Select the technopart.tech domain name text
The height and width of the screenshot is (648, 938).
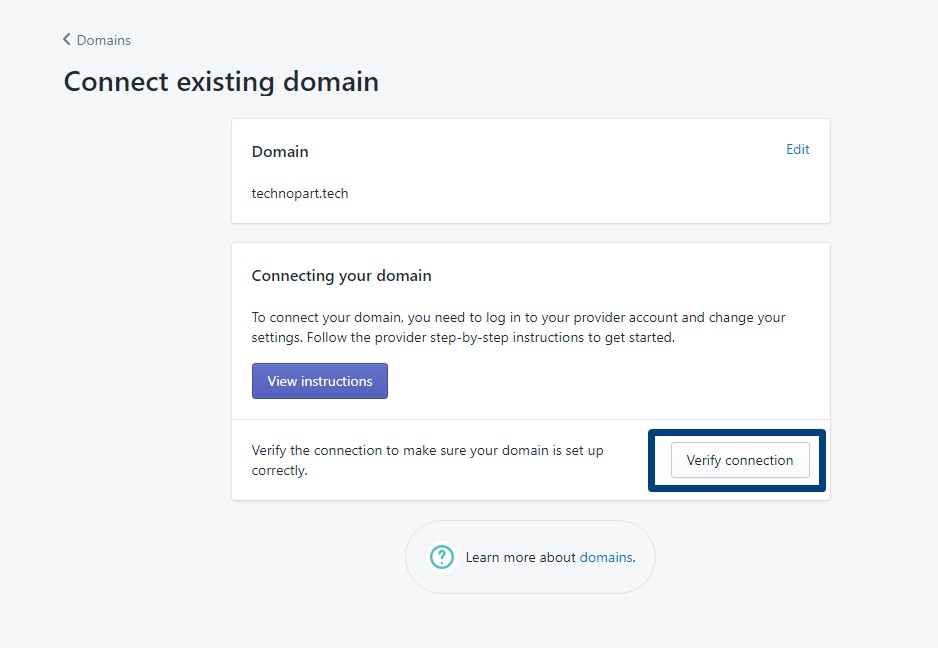click(300, 193)
